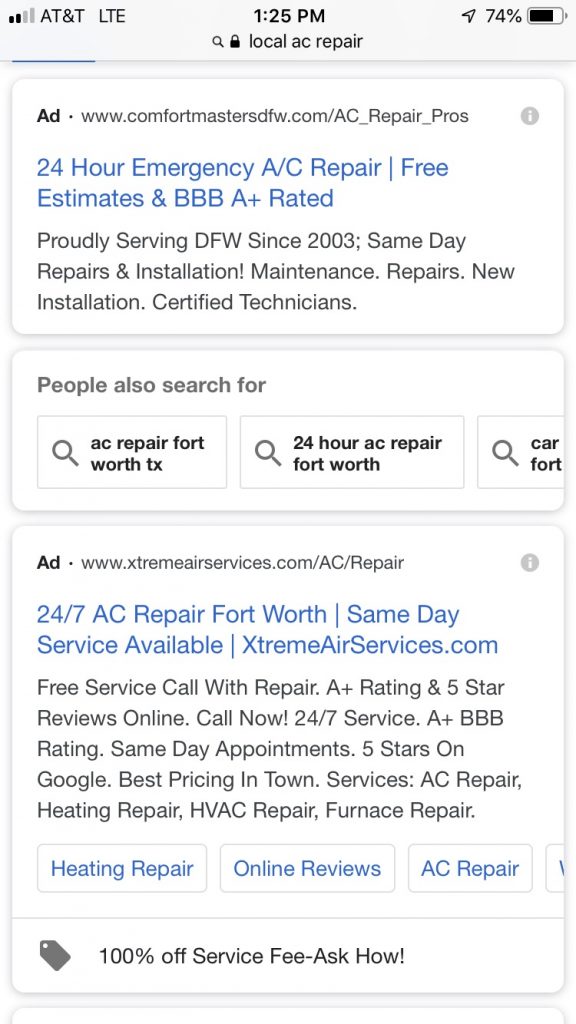Tap the xtremeairservices.com ad URL

[x=242, y=563]
